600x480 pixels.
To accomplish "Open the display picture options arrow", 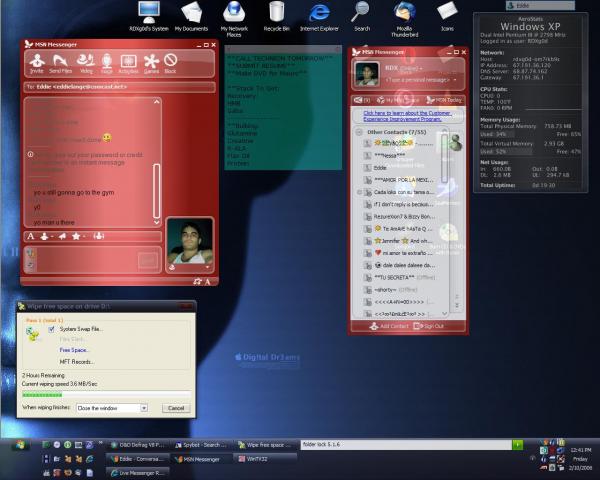I will click(x=207, y=267).
